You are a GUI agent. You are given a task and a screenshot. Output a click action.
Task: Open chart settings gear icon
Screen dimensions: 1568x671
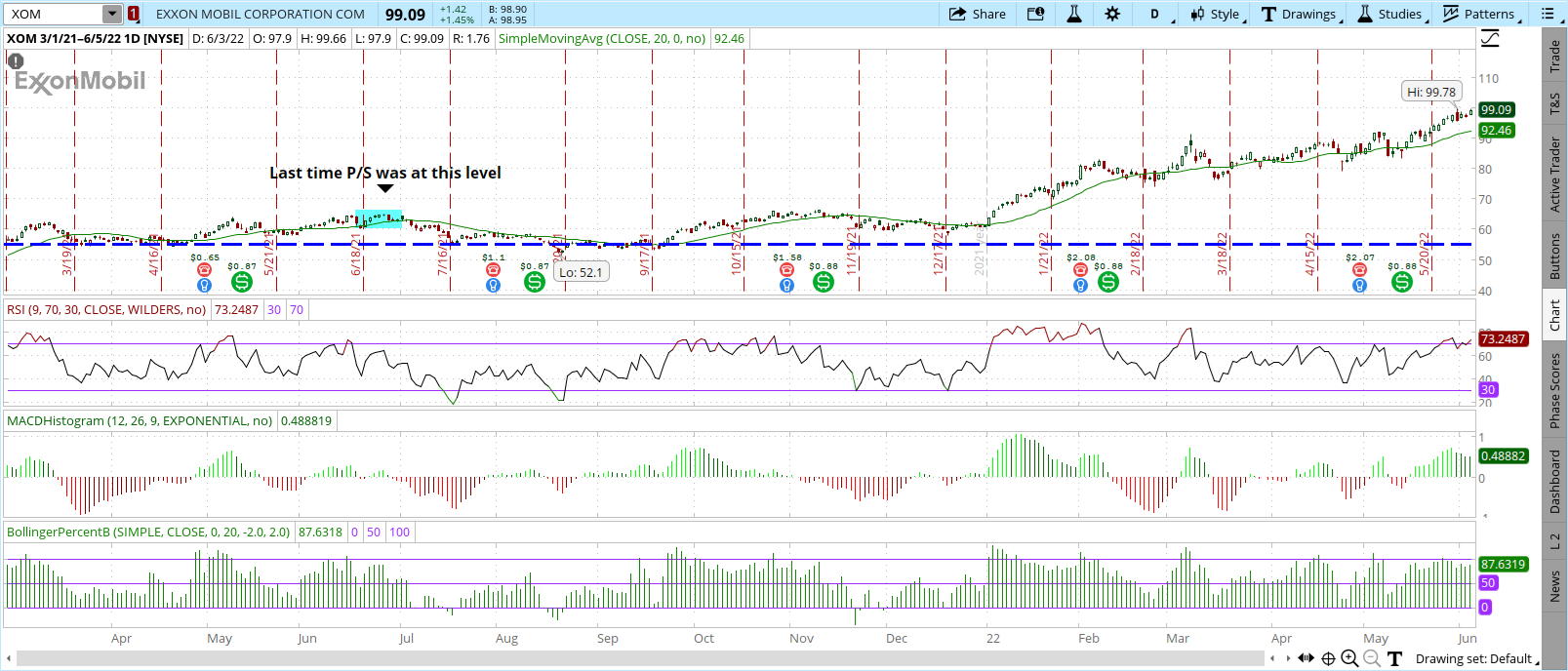click(1112, 14)
